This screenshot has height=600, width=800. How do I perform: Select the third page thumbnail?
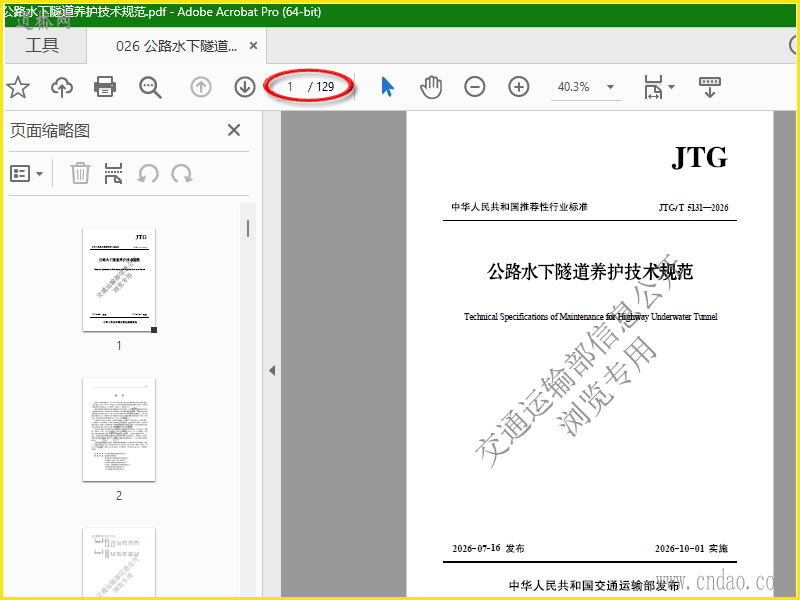(x=119, y=563)
